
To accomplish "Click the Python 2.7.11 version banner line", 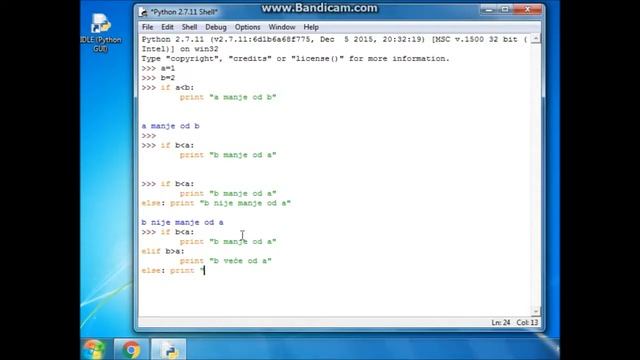I will click(335, 39).
